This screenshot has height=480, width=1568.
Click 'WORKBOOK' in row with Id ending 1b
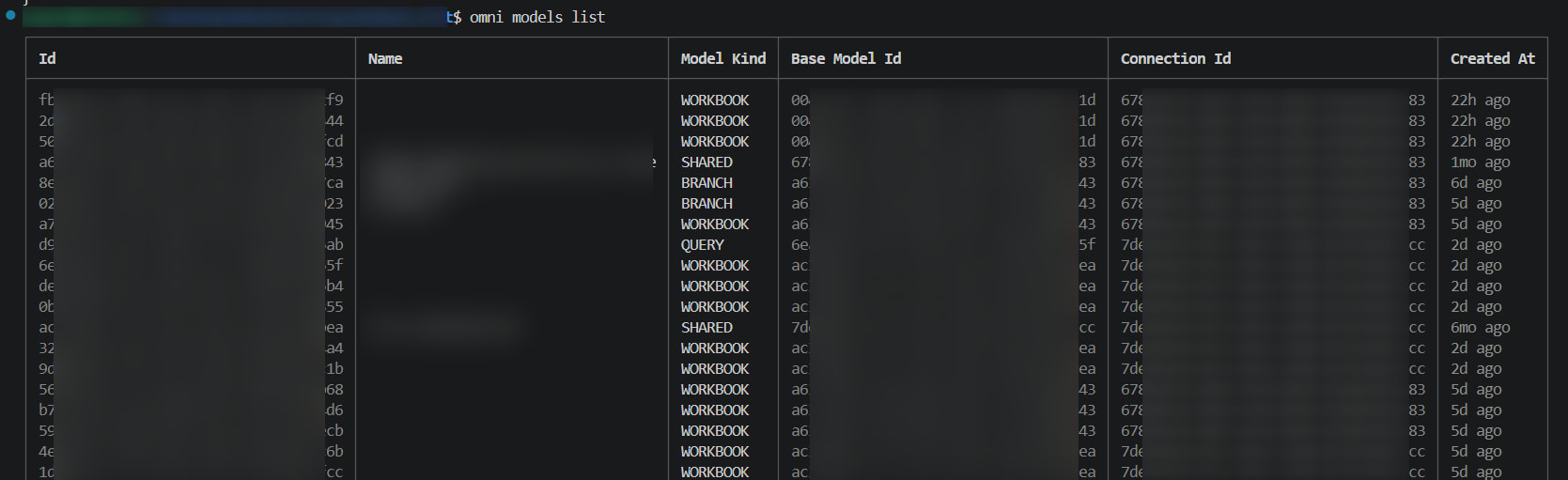click(x=715, y=368)
